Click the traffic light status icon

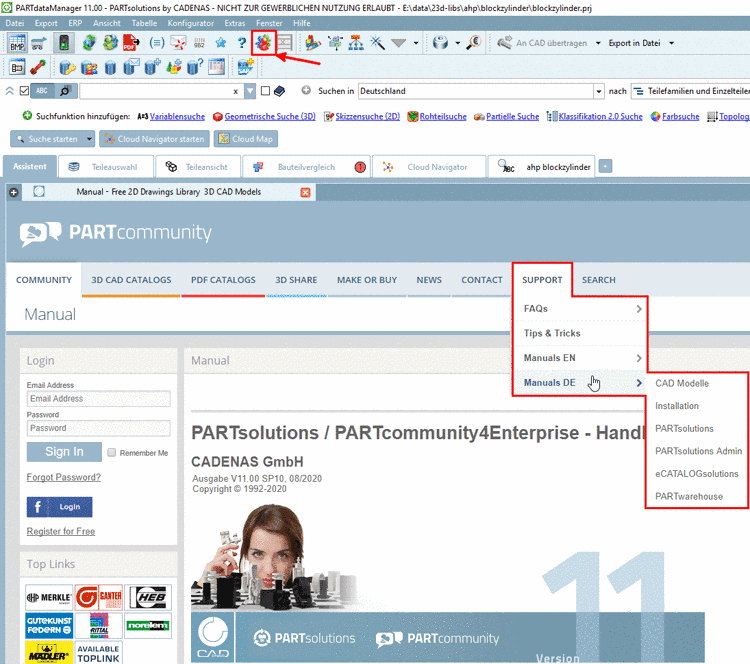(x=64, y=43)
